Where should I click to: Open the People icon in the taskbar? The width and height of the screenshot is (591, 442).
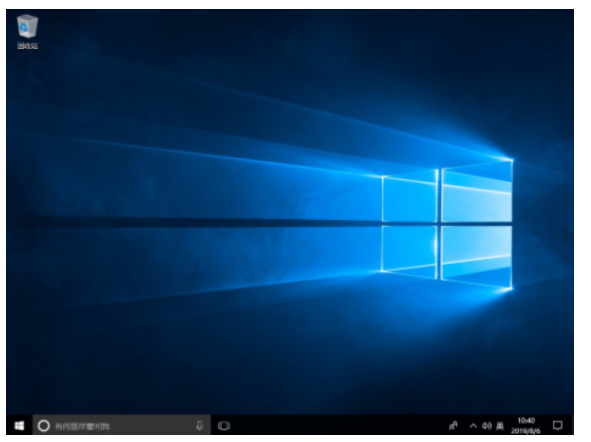click(453, 426)
